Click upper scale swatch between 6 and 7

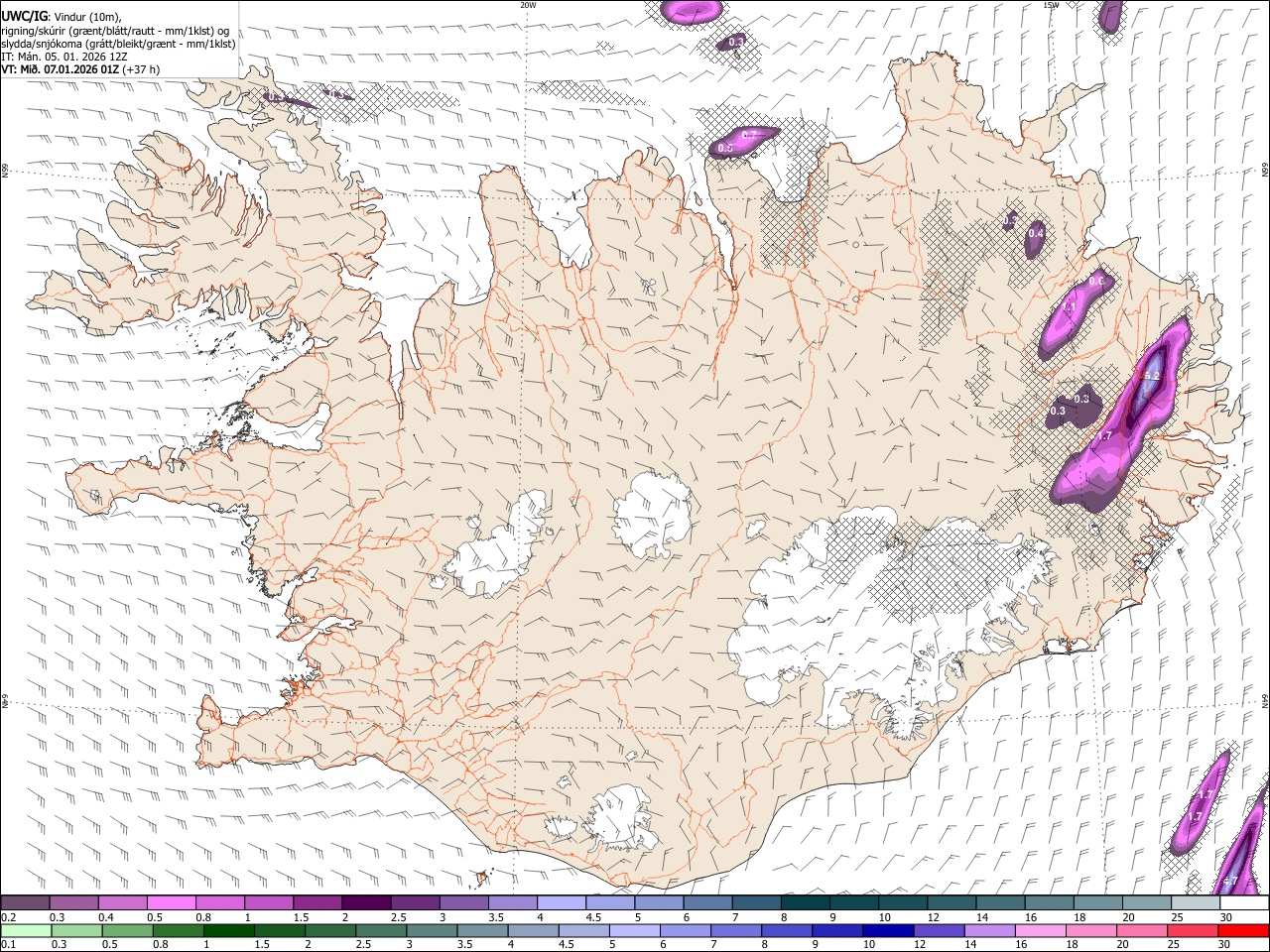pyautogui.click(x=707, y=902)
